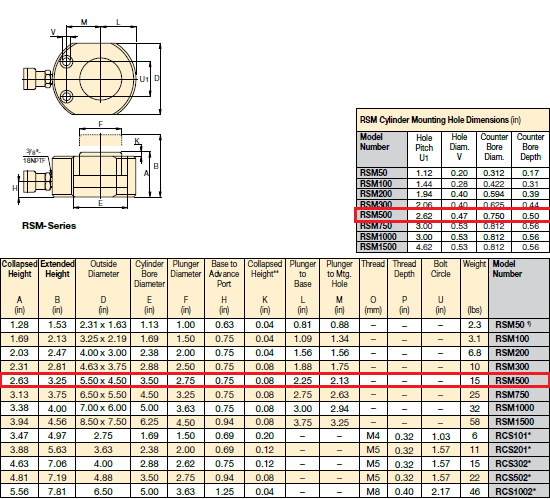Image resolution: width=550 pixels, height=499 pixels.
Task: Select the 5.50 x 4.50 outside diameter cell
Action: point(103,380)
